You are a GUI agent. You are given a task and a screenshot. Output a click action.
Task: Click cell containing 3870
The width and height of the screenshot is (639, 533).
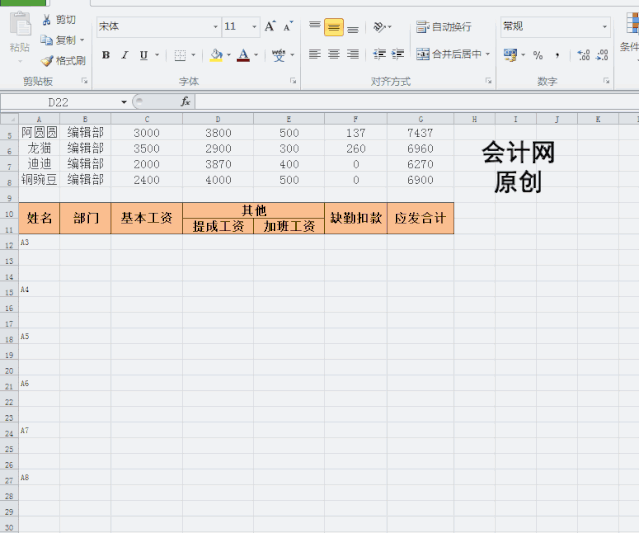pyautogui.click(x=218, y=164)
